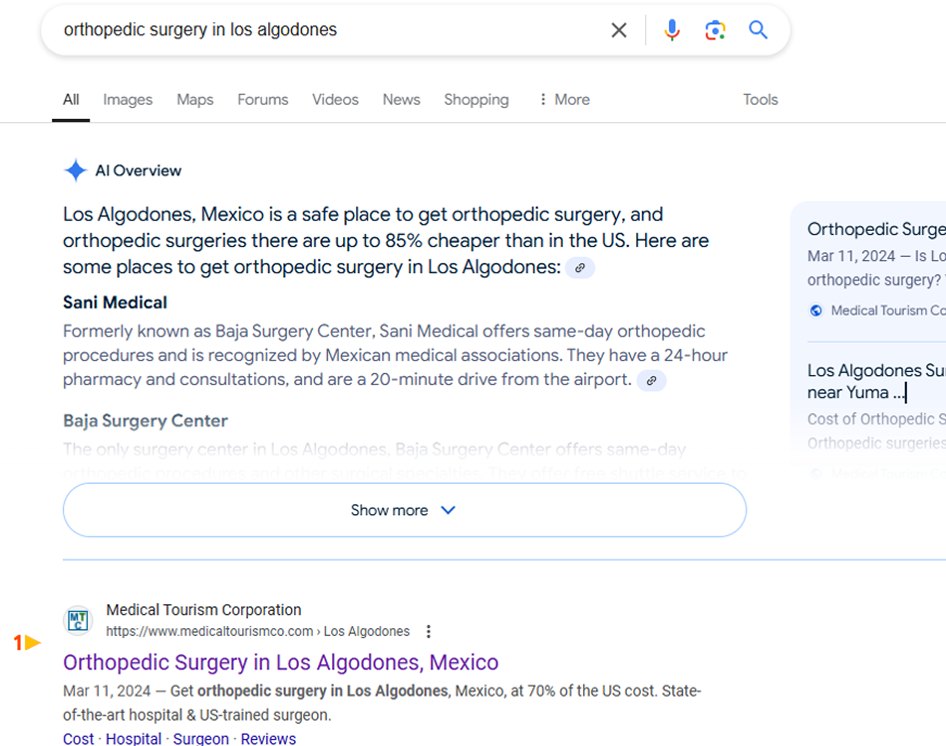Image resolution: width=946 pixels, height=746 pixels.
Task: Open the Tools filter options
Action: point(760,100)
